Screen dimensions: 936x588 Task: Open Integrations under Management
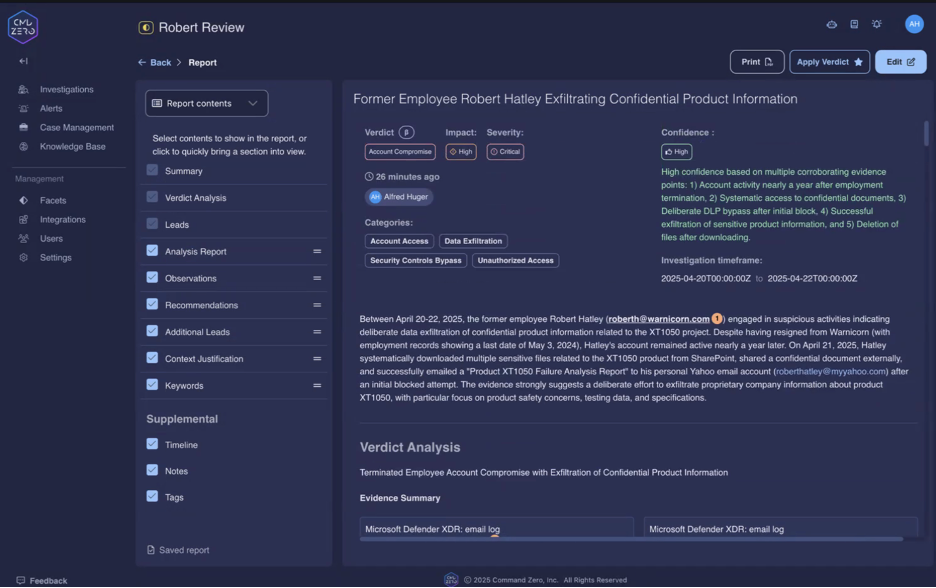[63, 220]
